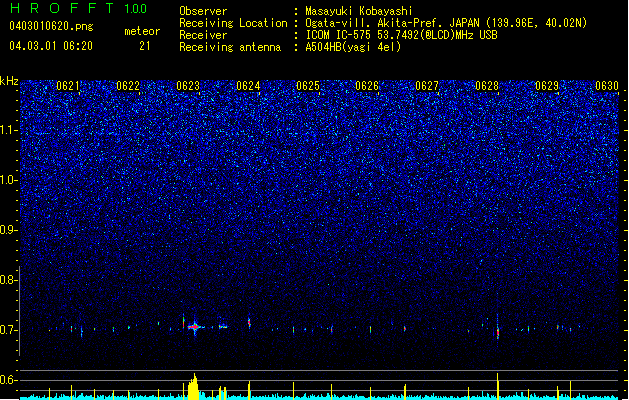Click the 'Receiver' field label

coord(203,35)
